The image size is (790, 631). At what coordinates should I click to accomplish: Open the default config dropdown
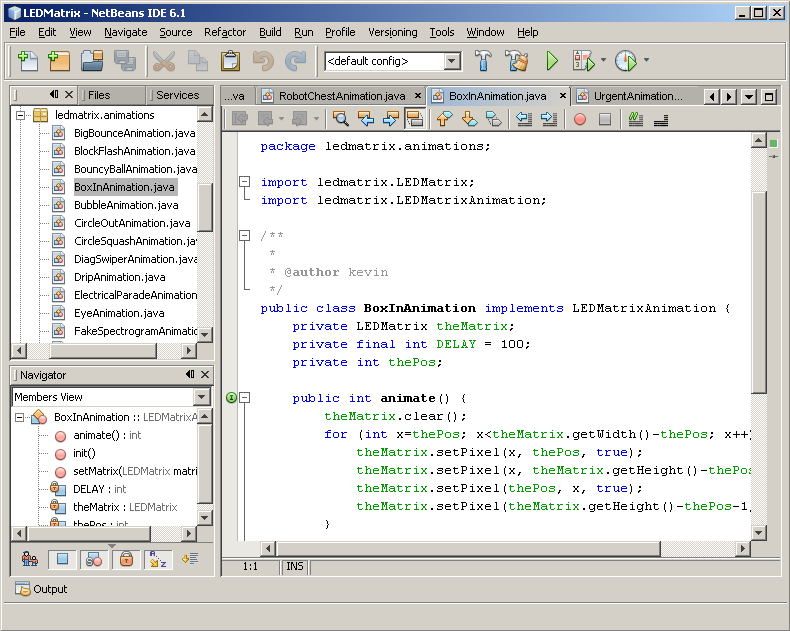click(x=452, y=61)
